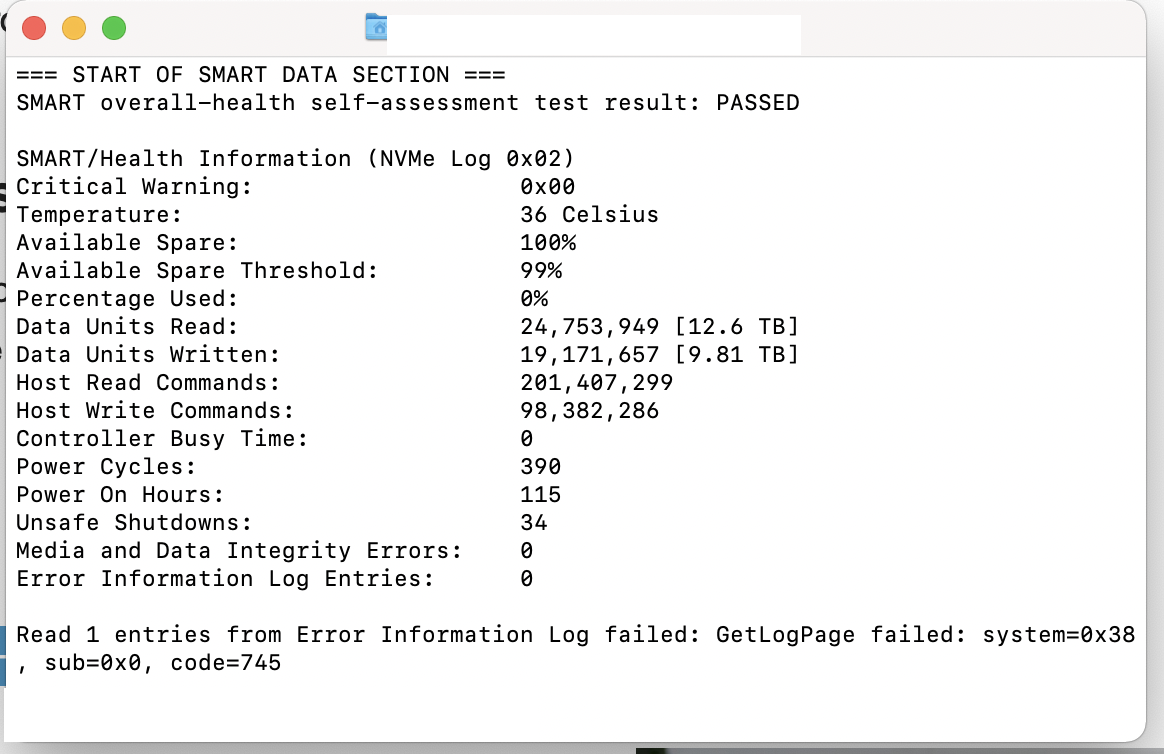Click the green full-screen window button
This screenshot has height=754, width=1164.
pyautogui.click(x=114, y=28)
